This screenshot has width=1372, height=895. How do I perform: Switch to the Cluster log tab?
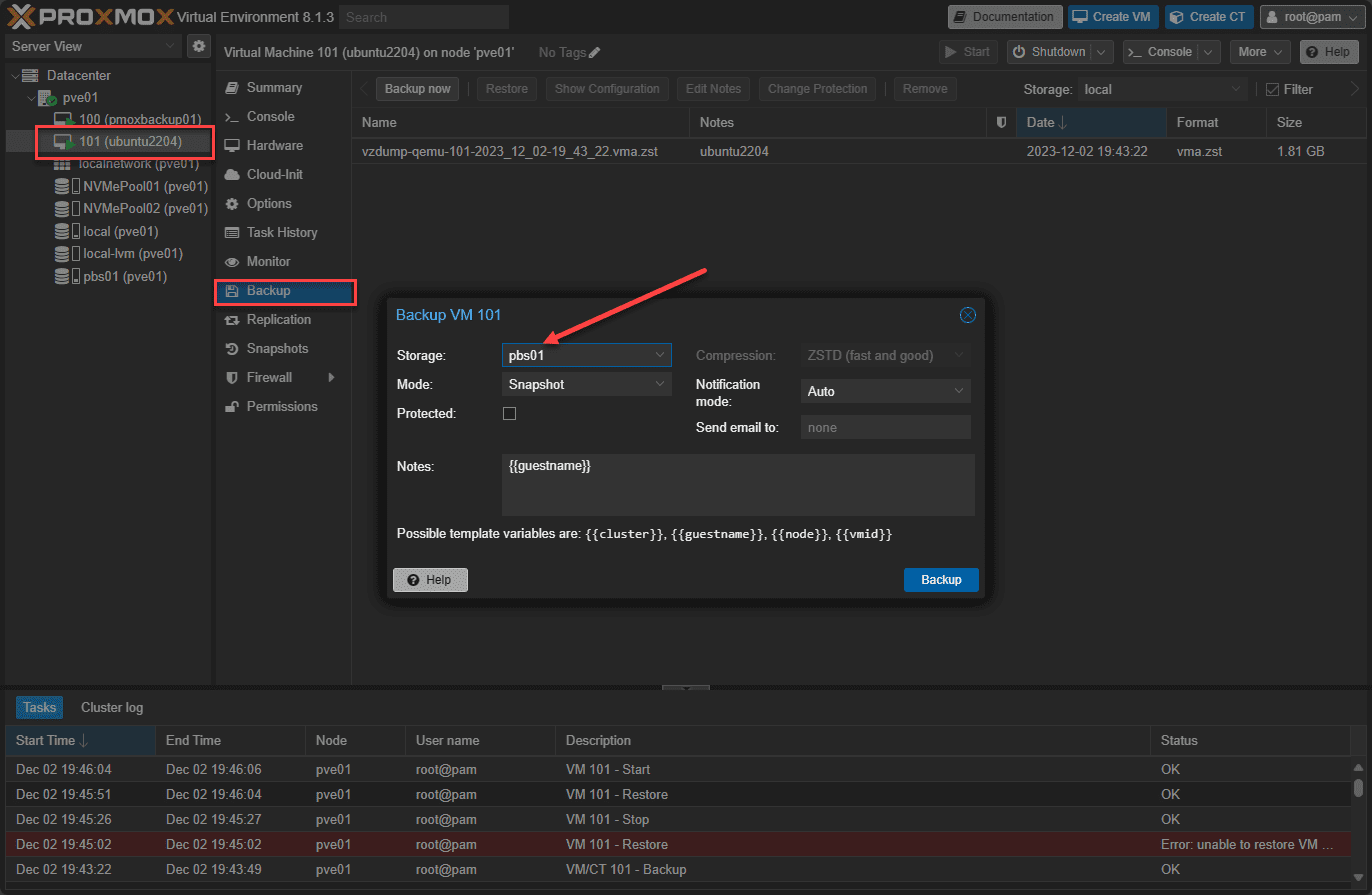(x=112, y=708)
